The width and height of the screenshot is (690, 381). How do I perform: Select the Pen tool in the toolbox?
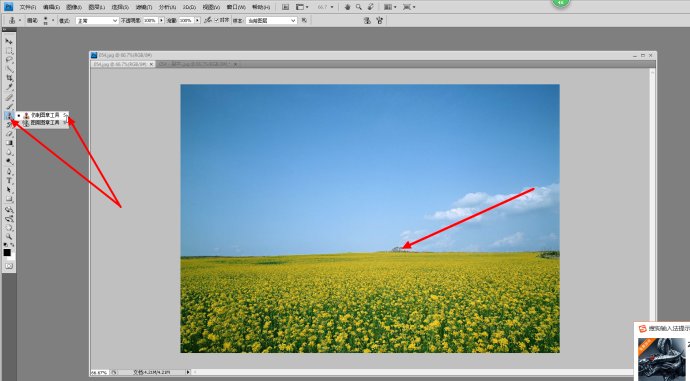9,171
